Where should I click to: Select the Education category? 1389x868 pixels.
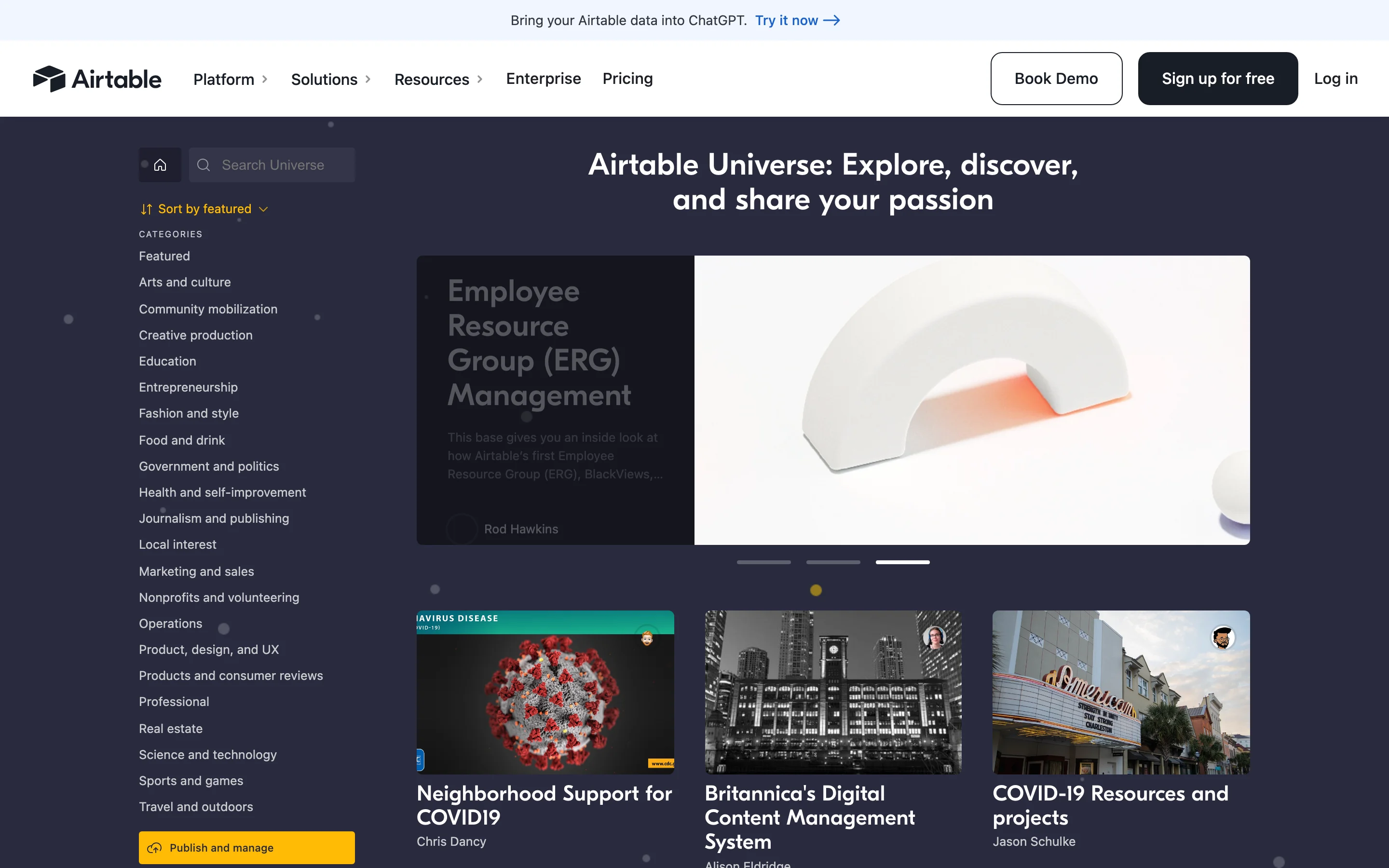coord(167,361)
